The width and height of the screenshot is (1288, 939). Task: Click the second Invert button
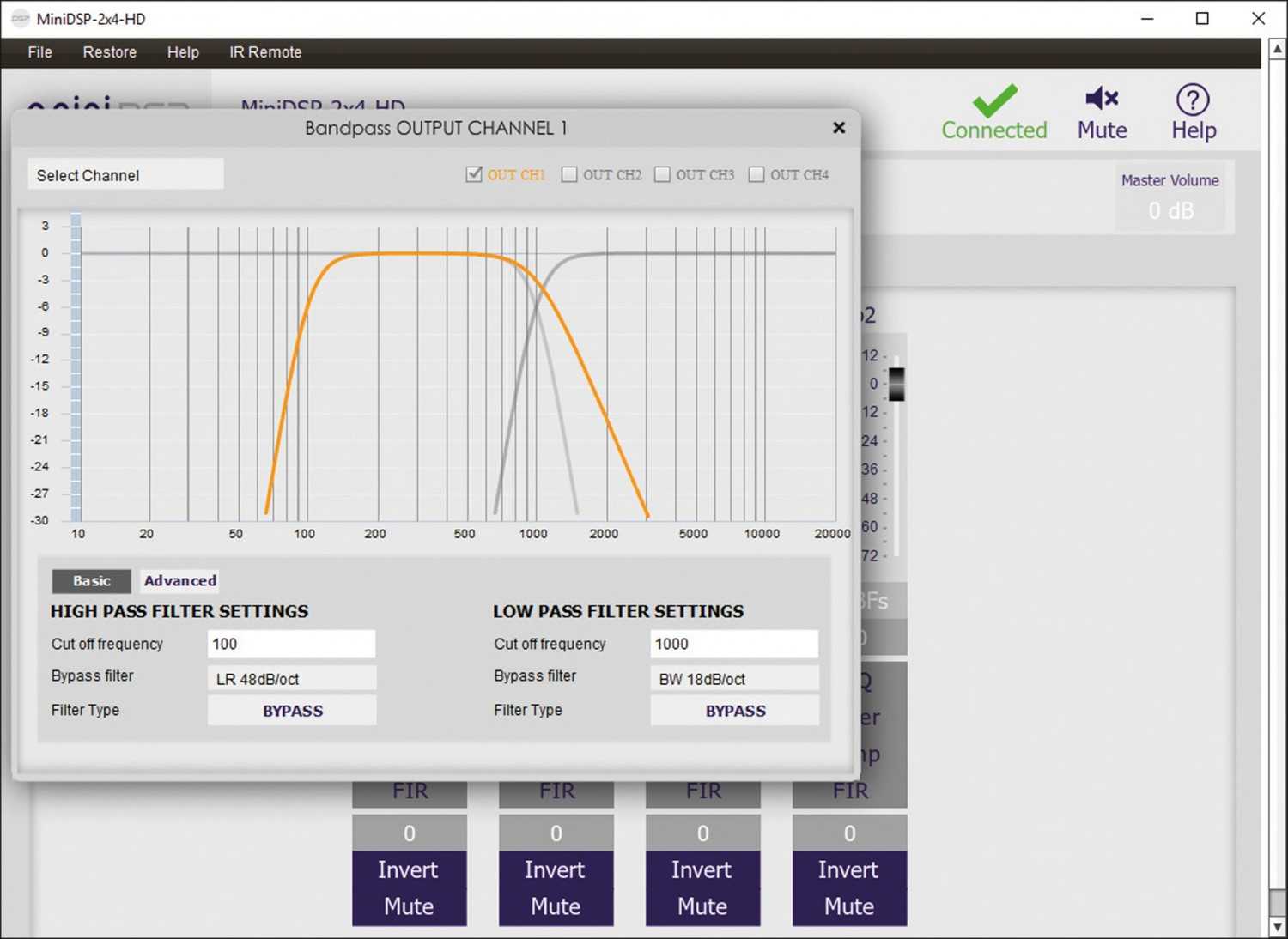click(556, 869)
